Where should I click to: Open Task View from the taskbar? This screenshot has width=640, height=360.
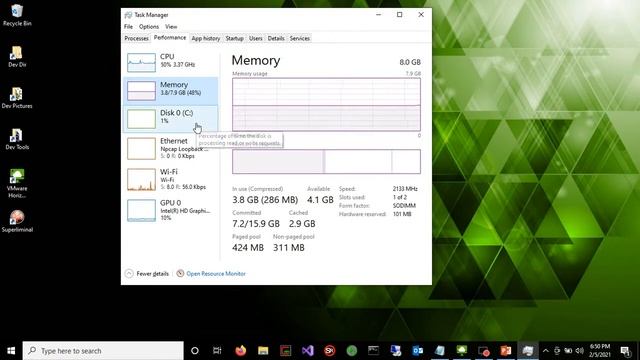[217, 351]
